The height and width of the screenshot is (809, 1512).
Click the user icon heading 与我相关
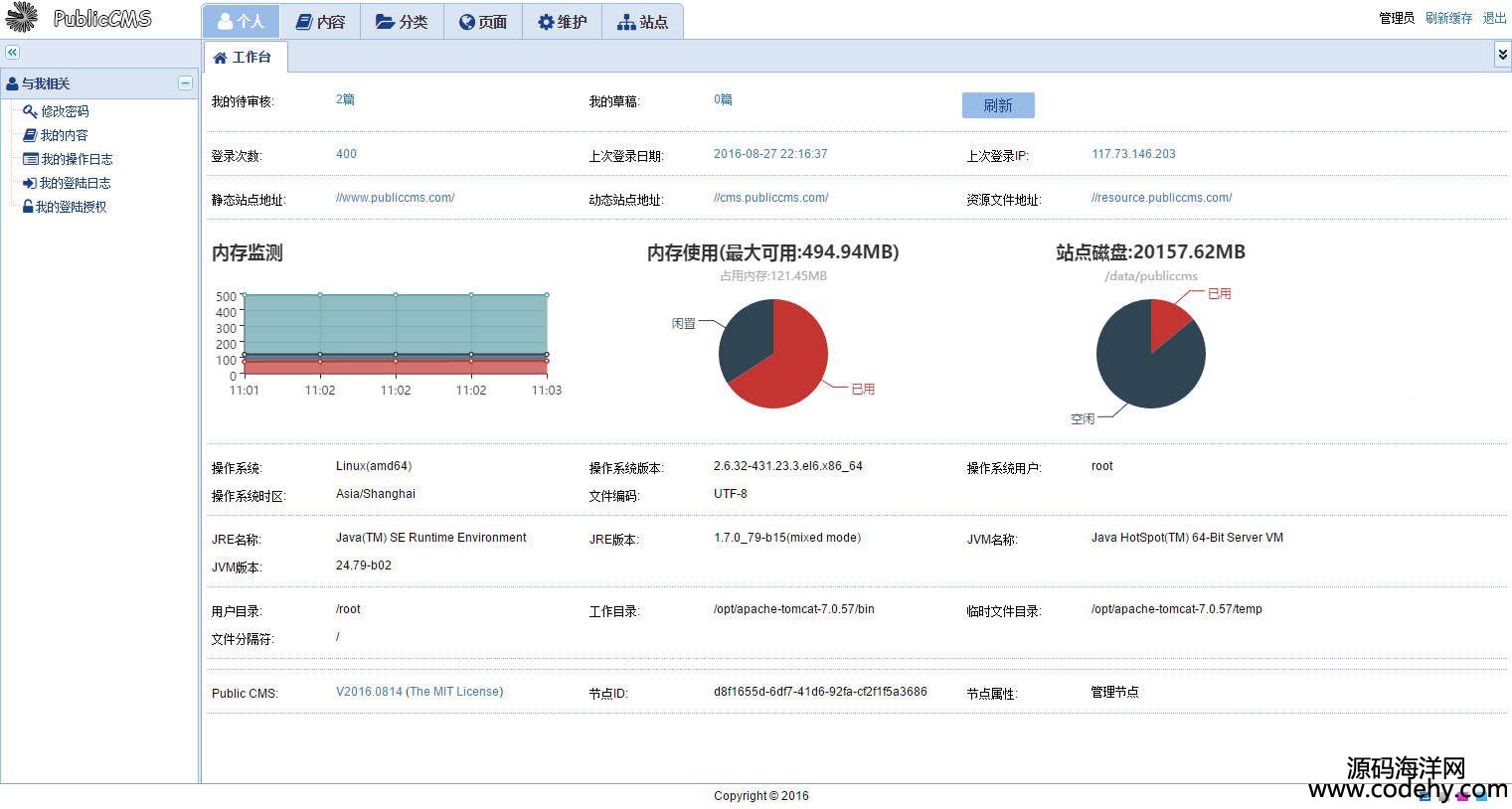point(12,83)
